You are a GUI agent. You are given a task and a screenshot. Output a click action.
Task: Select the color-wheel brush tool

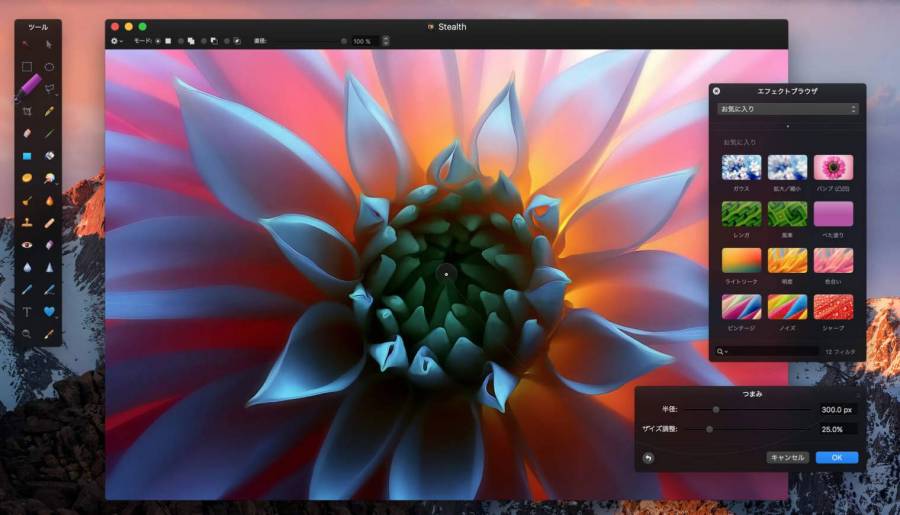(49, 178)
